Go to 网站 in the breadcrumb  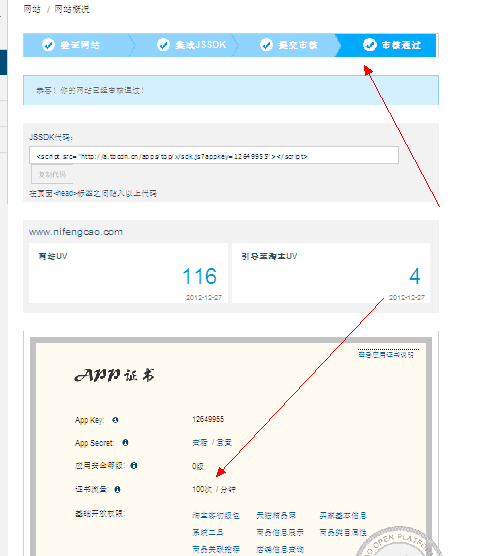[32, 9]
